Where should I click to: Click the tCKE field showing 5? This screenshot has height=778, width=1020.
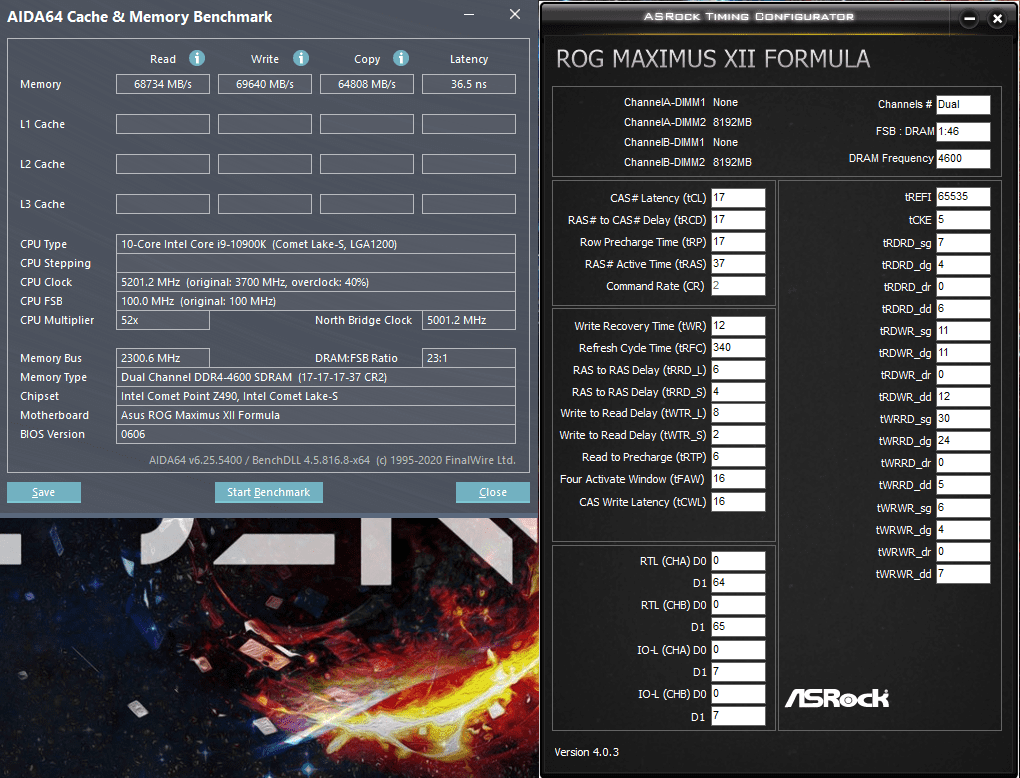pyautogui.click(x=963, y=220)
